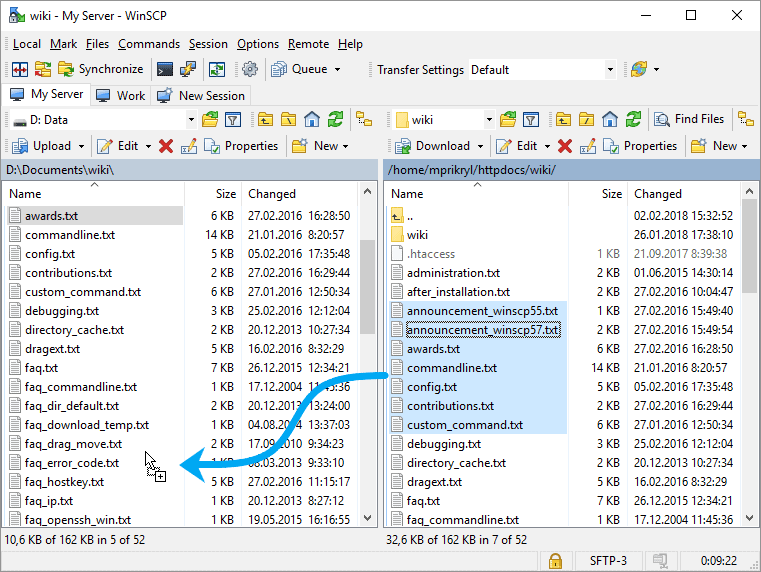Expand the Download dropdown arrow
Screen dimensions: 761x572
tap(480, 146)
